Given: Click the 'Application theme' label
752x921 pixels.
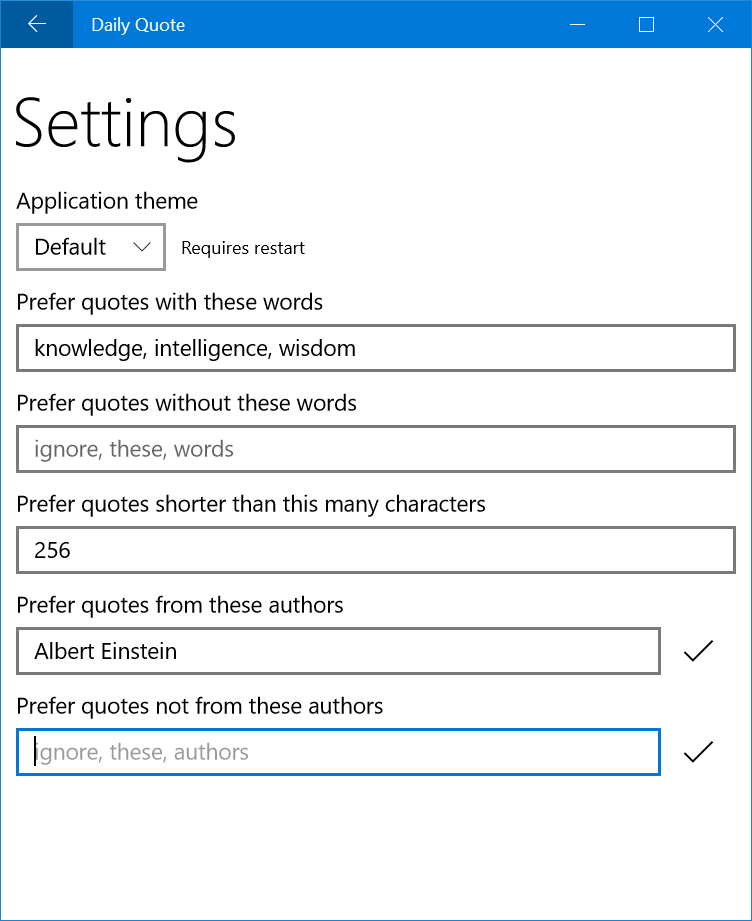Looking at the screenshot, I should pos(107,201).
